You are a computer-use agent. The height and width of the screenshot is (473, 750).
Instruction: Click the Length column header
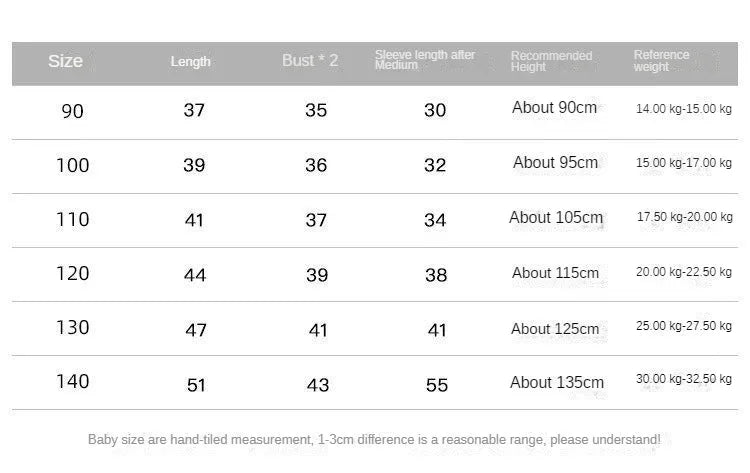(190, 62)
